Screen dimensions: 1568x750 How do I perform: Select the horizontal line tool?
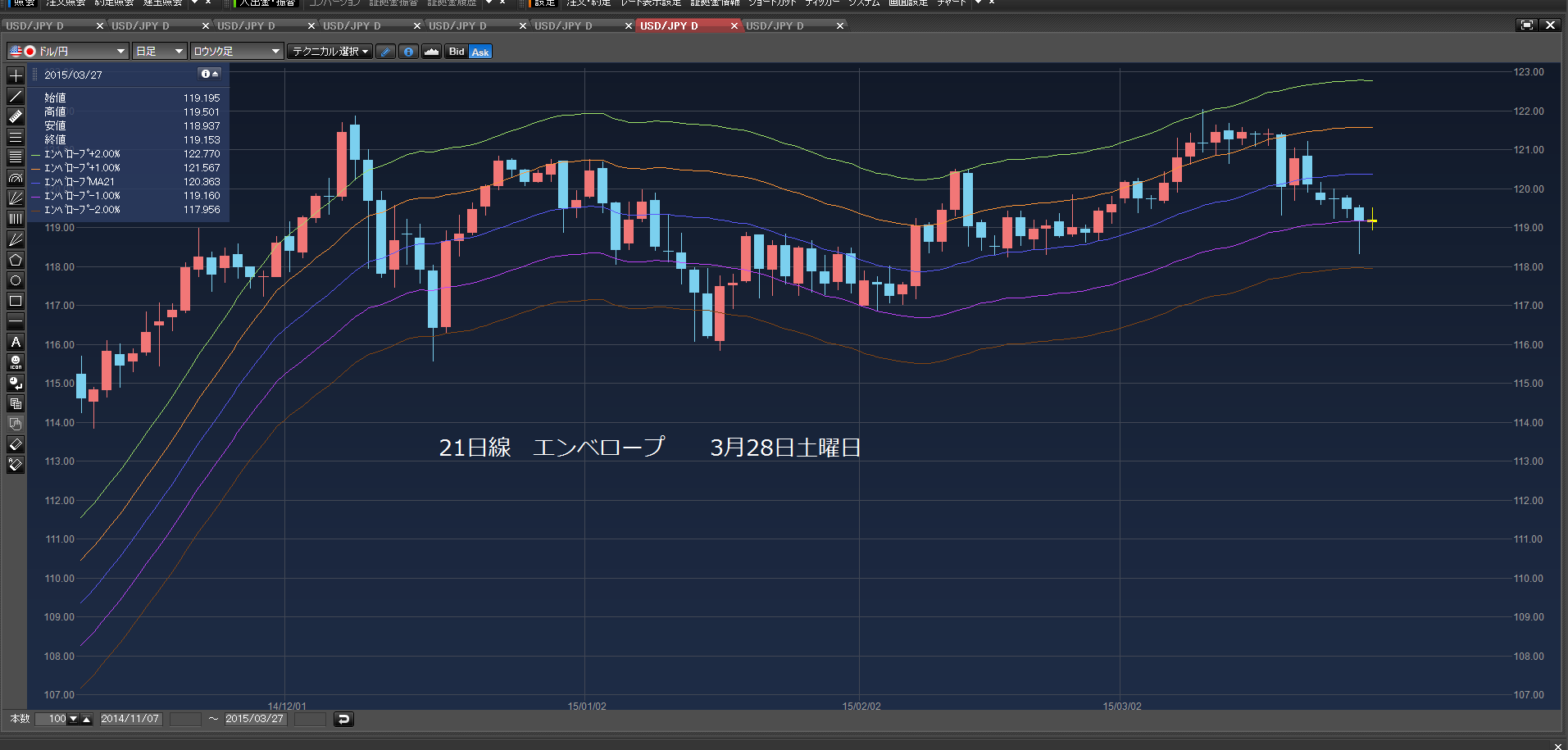click(16, 321)
